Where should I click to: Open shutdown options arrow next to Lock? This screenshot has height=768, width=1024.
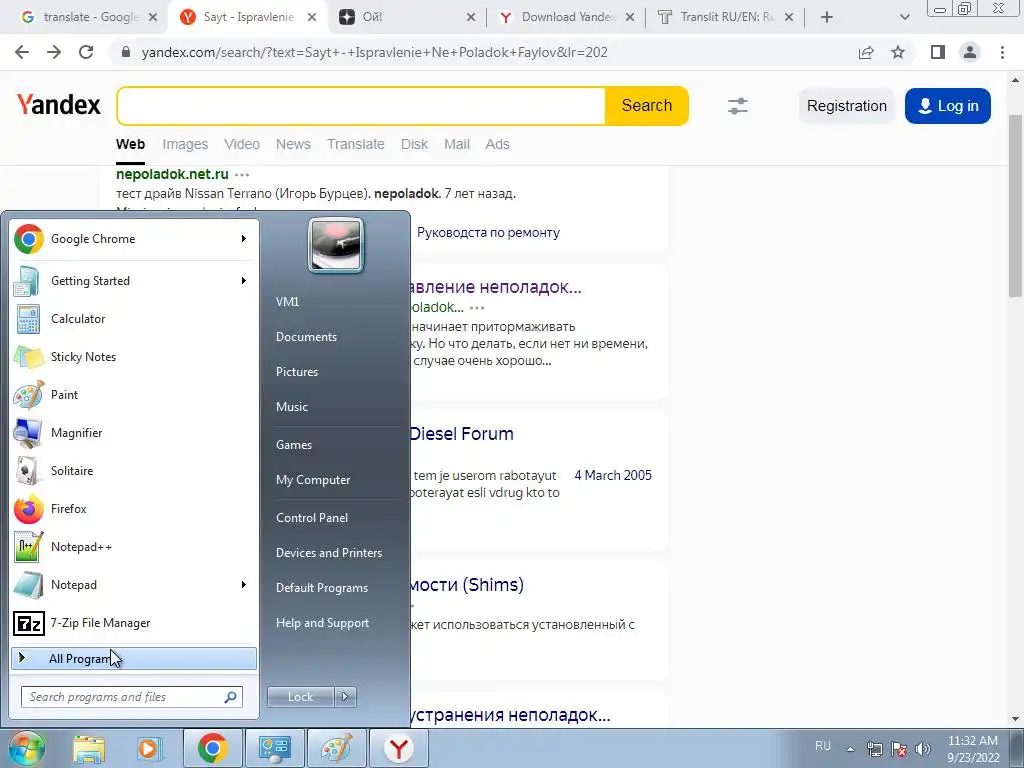[345, 697]
